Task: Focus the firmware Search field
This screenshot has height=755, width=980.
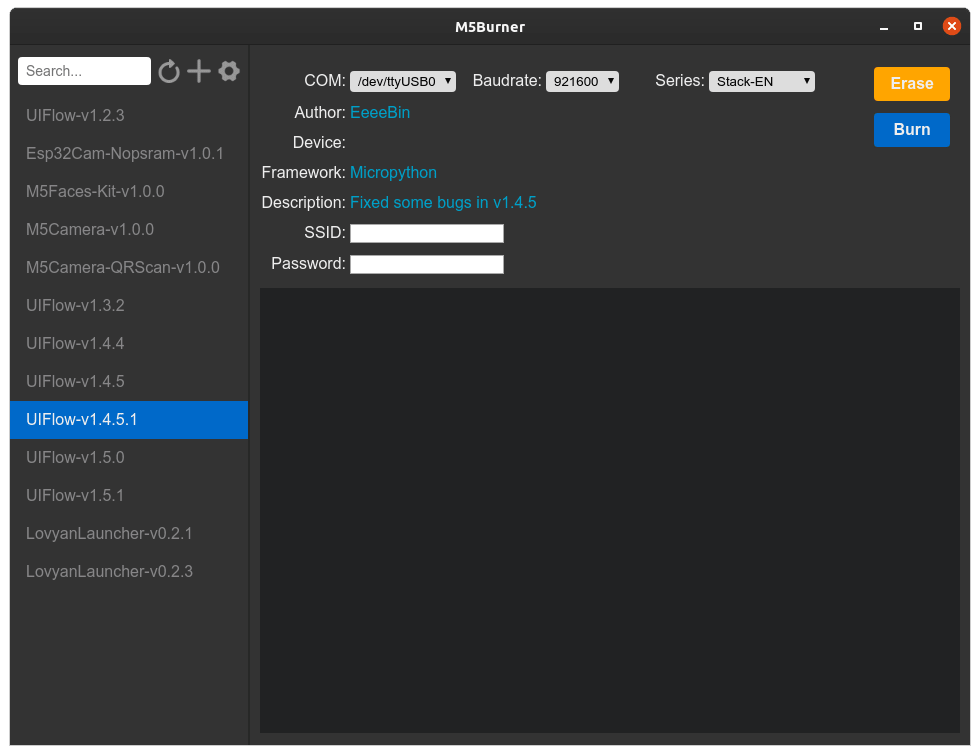Action: tap(84, 71)
